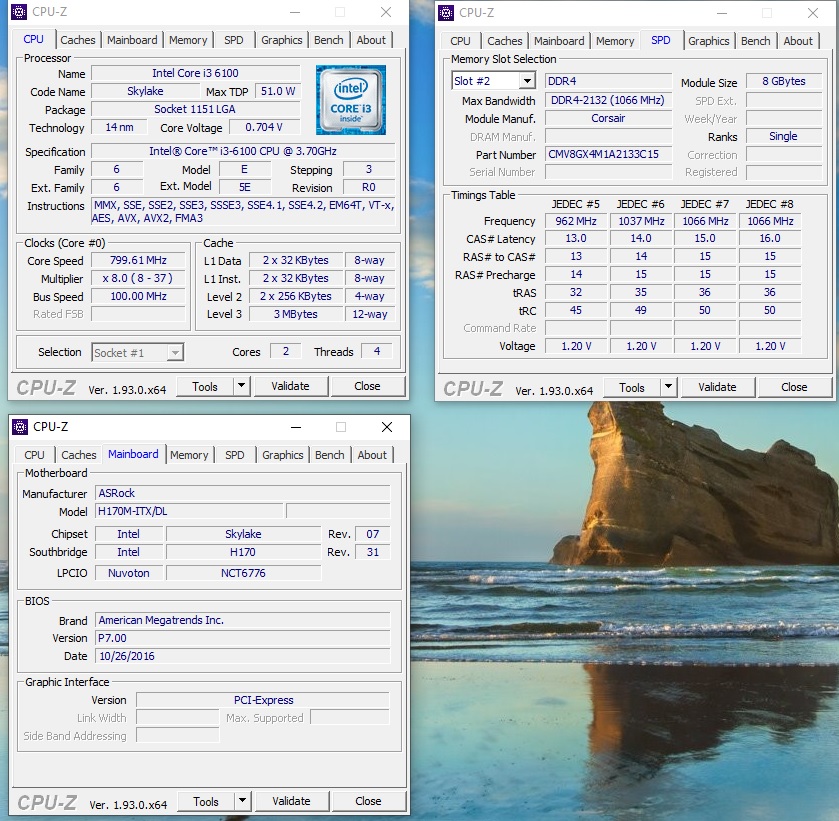Viewport: 839px width, 821px height.
Task: Click the motherboard Manufacturer field ASRock
Action: pos(243,493)
